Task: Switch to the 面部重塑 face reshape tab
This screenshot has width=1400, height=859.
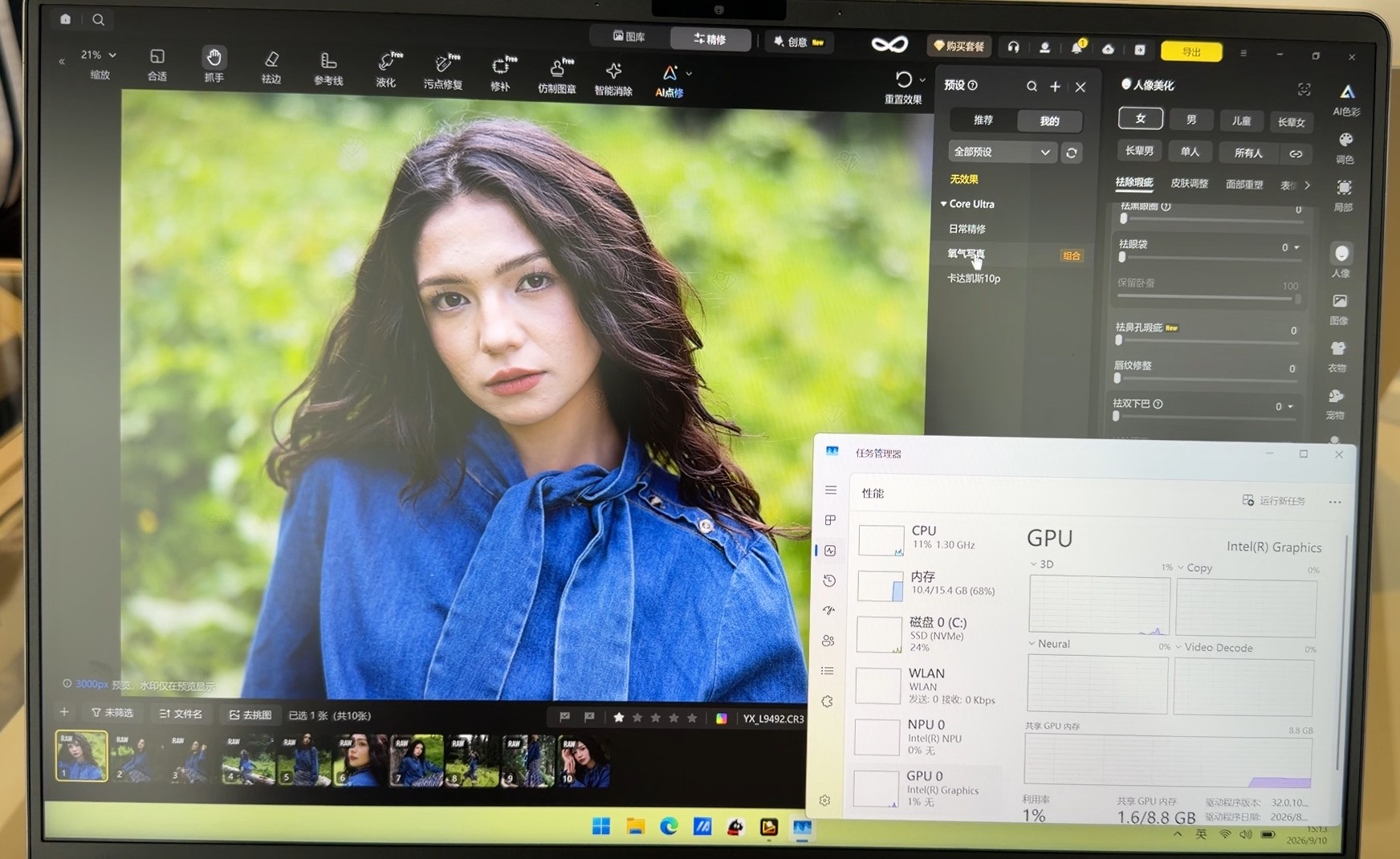Action: coord(1244,185)
